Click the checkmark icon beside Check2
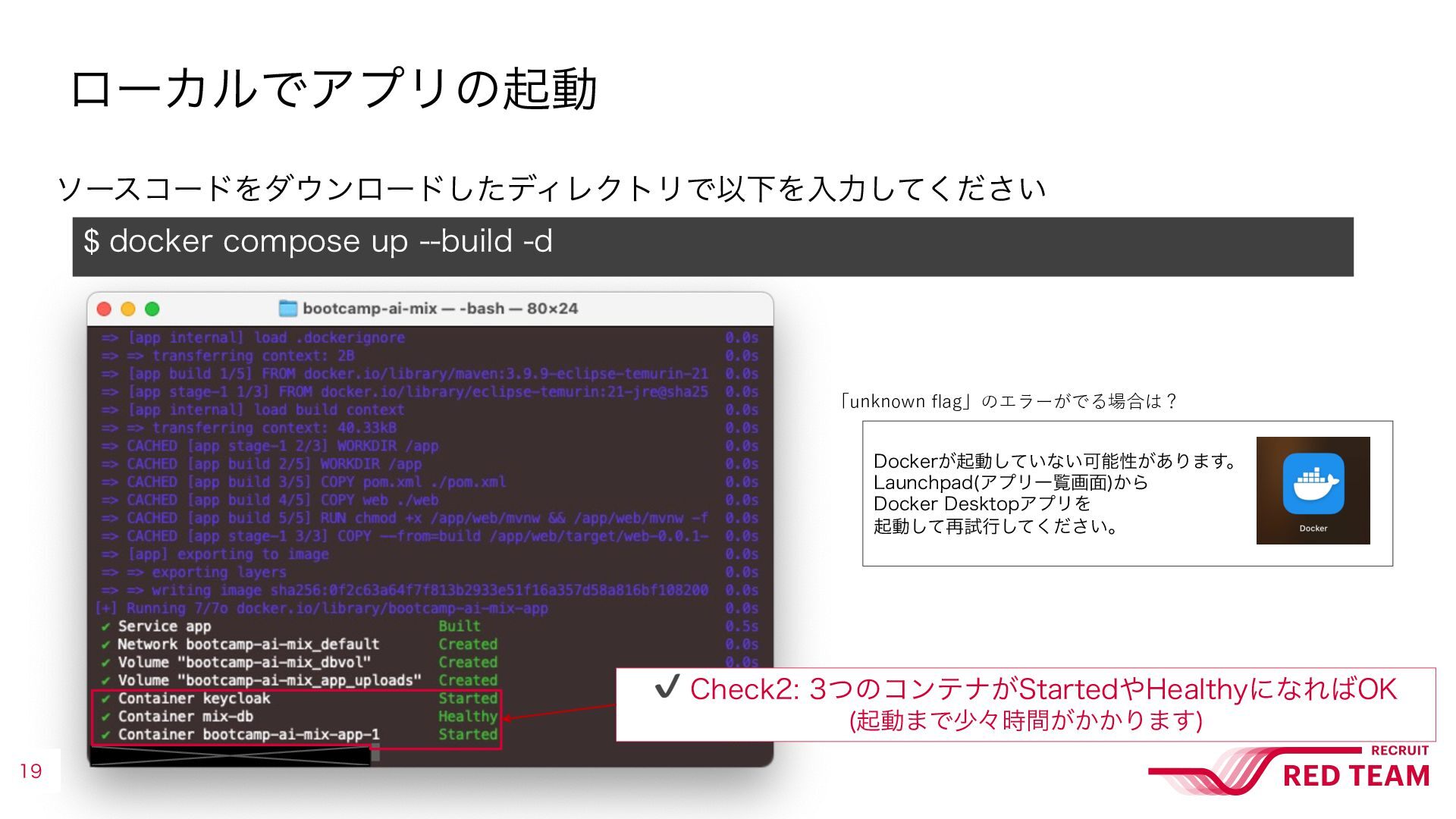Viewport: 1456px width, 819px height. (x=667, y=687)
